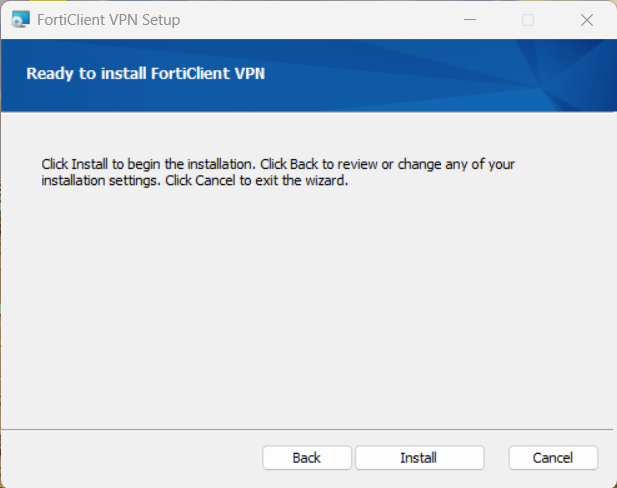Click the "FortiClient VPN Setup" window title
This screenshot has height=488, width=617.
pyautogui.click(x=109, y=20)
